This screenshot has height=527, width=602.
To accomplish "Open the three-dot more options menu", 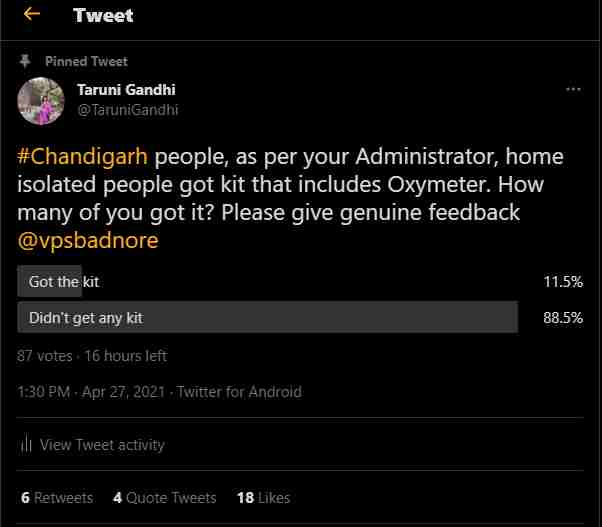I will [x=573, y=89].
